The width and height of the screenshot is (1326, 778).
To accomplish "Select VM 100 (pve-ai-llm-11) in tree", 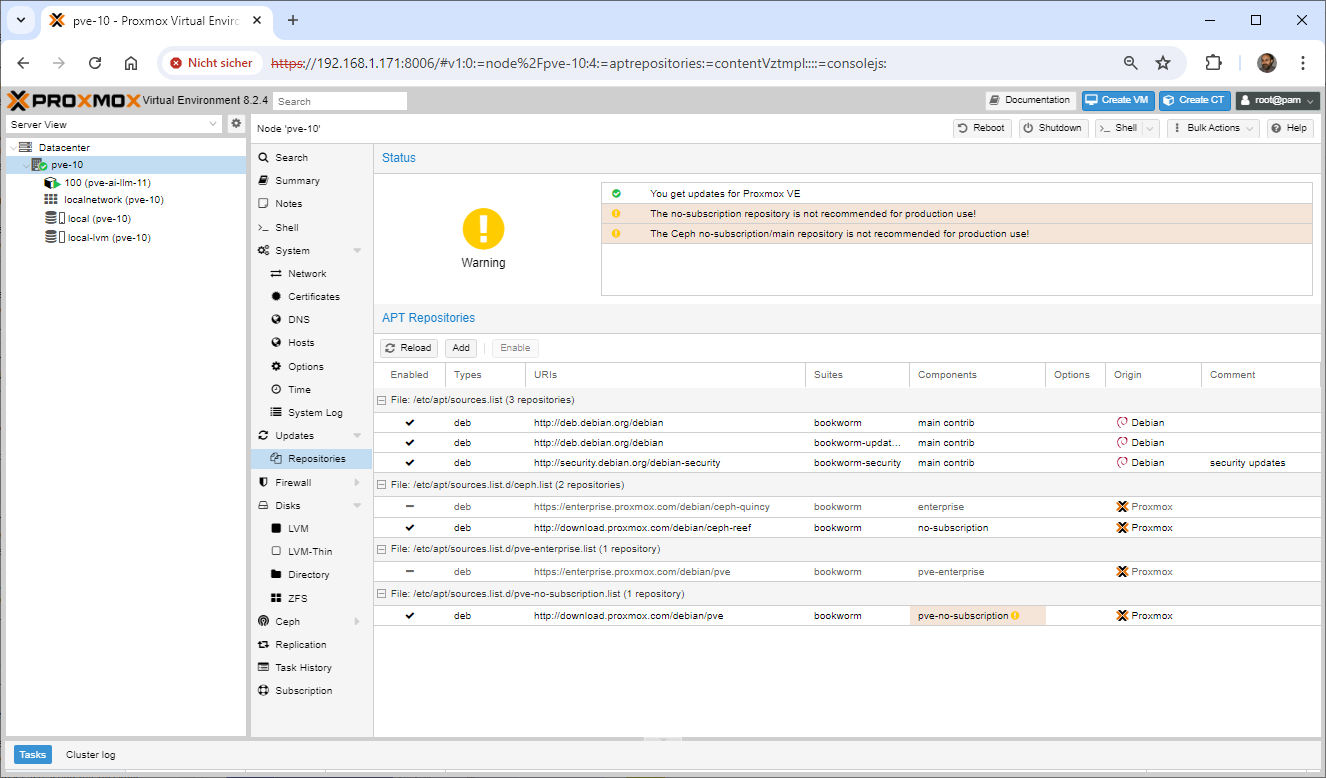I will click(107, 183).
